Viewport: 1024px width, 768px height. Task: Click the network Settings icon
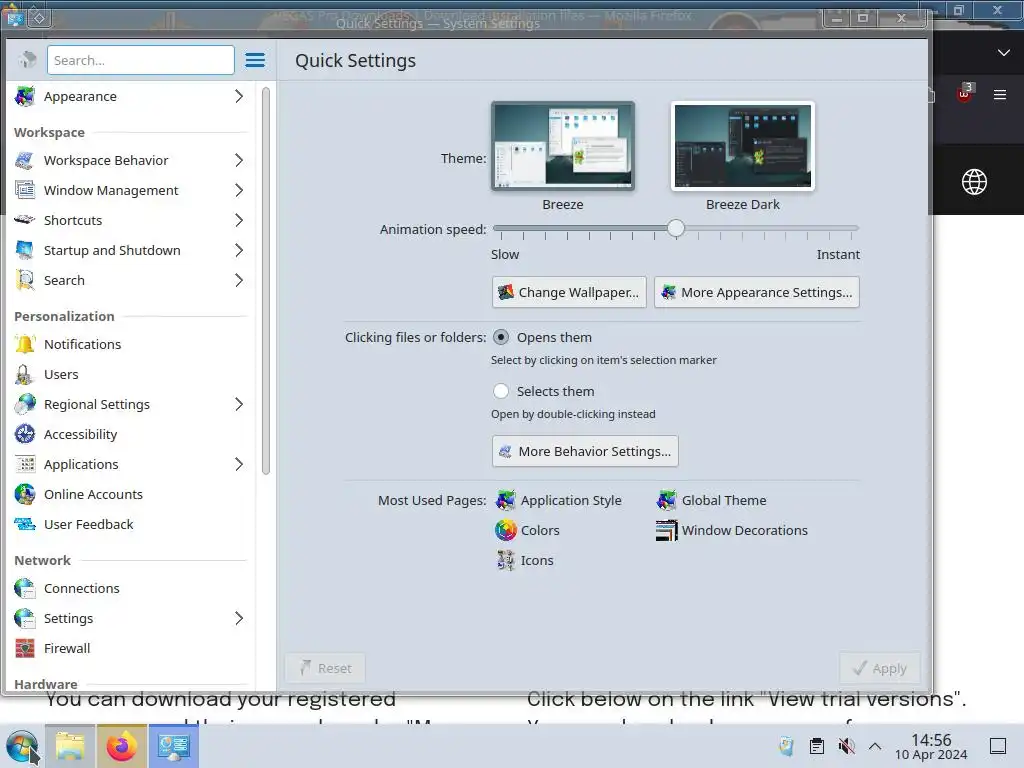(25, 618)
